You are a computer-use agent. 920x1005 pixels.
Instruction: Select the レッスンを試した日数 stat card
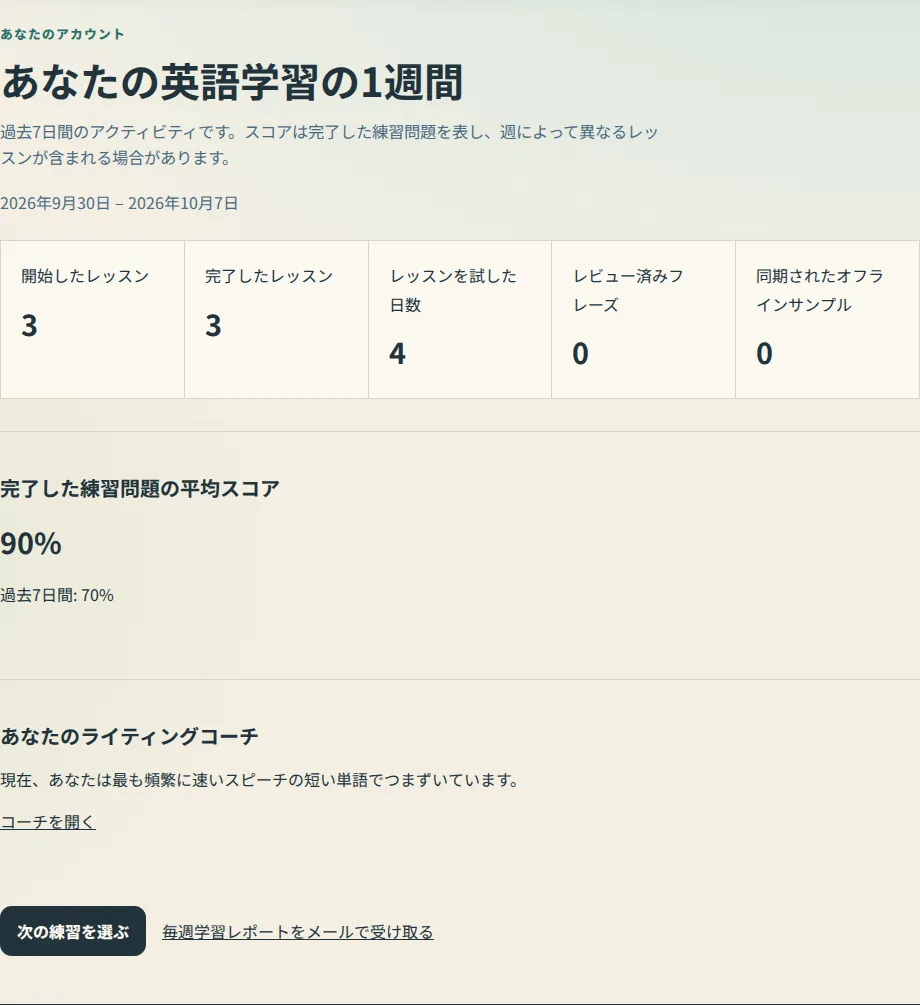tap(460, 319)
